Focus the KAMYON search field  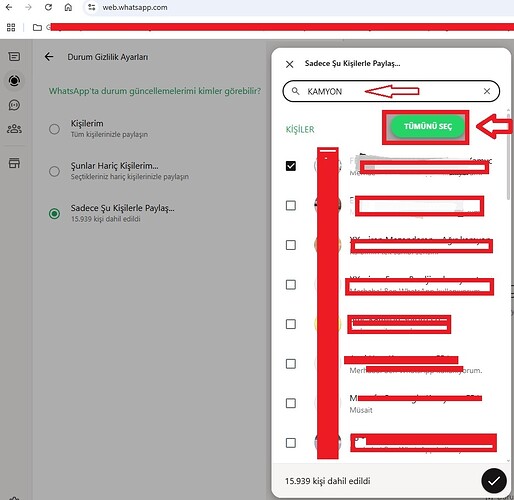391,91
